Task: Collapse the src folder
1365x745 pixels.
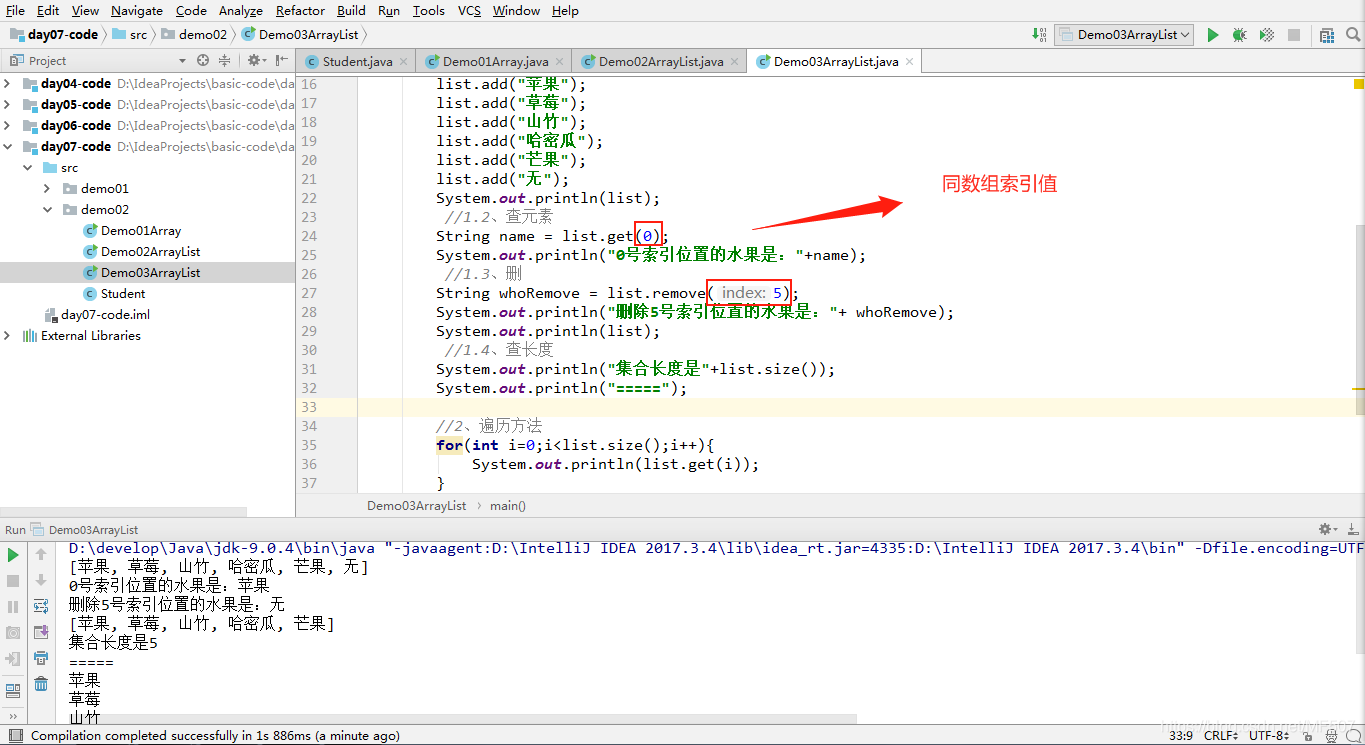Action: tap(27, 168)
